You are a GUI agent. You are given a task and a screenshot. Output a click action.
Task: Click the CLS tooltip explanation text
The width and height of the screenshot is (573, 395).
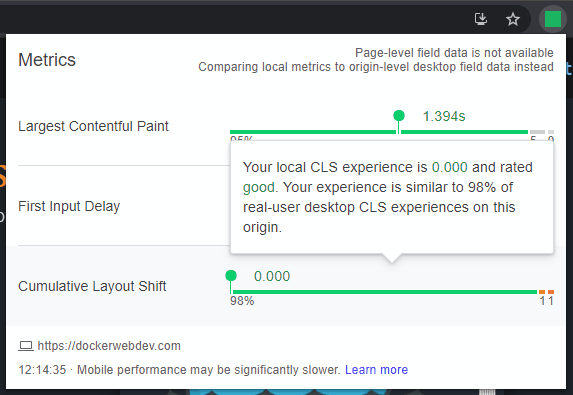pos(388,197)
